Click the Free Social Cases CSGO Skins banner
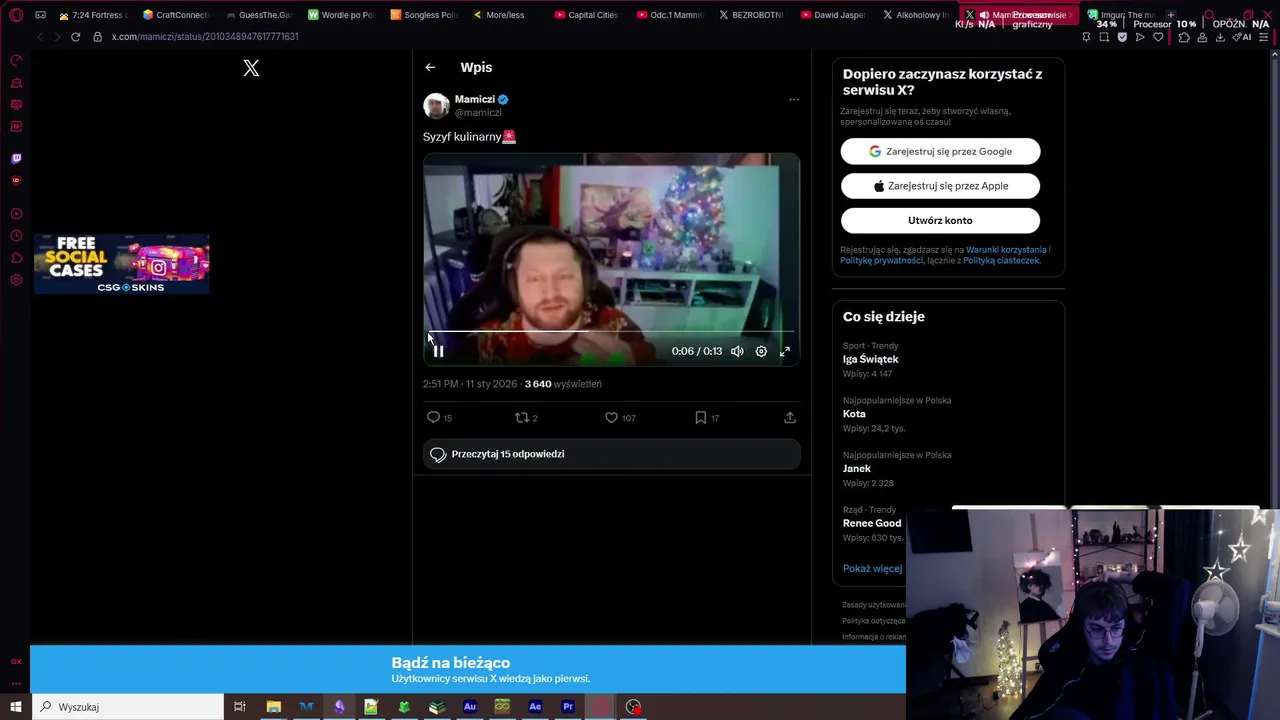This screenshot has width=1280, height=720. [122, 264]
